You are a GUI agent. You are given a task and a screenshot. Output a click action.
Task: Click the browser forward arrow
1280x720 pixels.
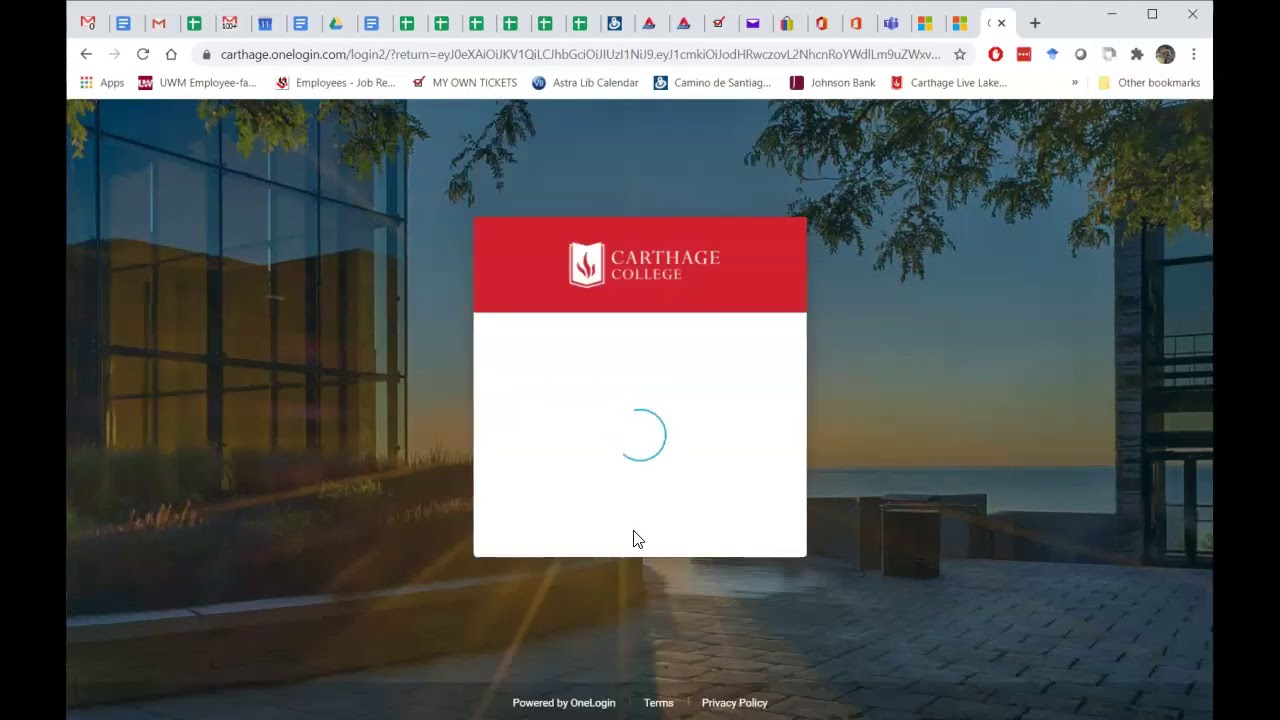click(x=114, y=54)
